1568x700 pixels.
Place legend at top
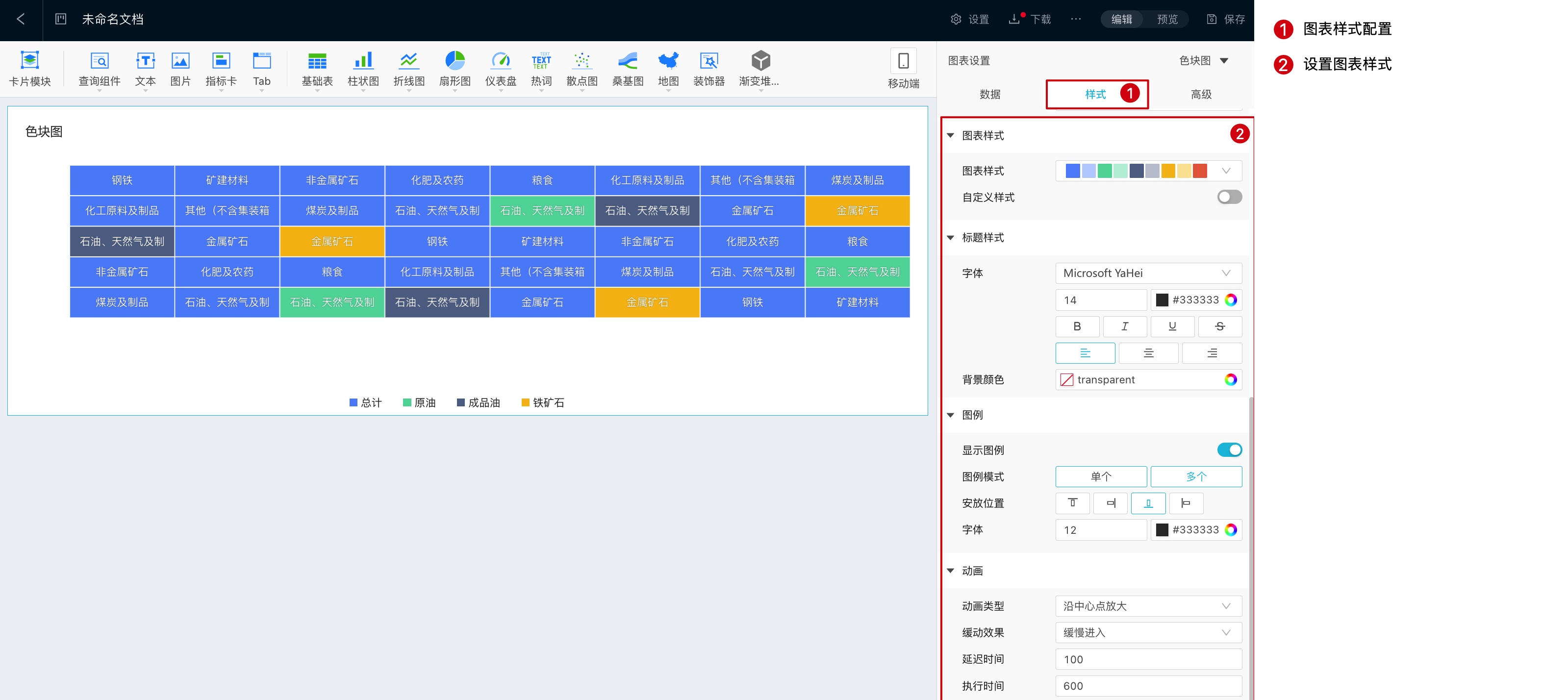tap(1072, 503)
